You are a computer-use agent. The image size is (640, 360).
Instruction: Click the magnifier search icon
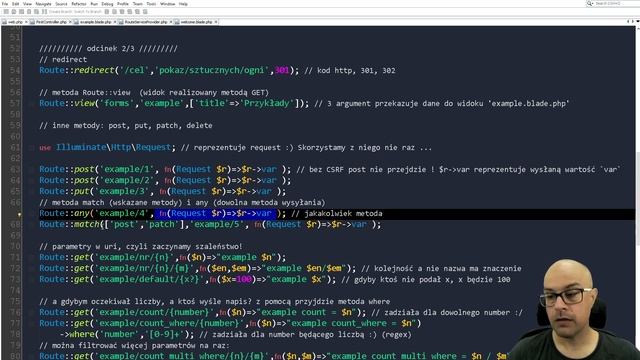pyautogui.click(x=589, y=3)
